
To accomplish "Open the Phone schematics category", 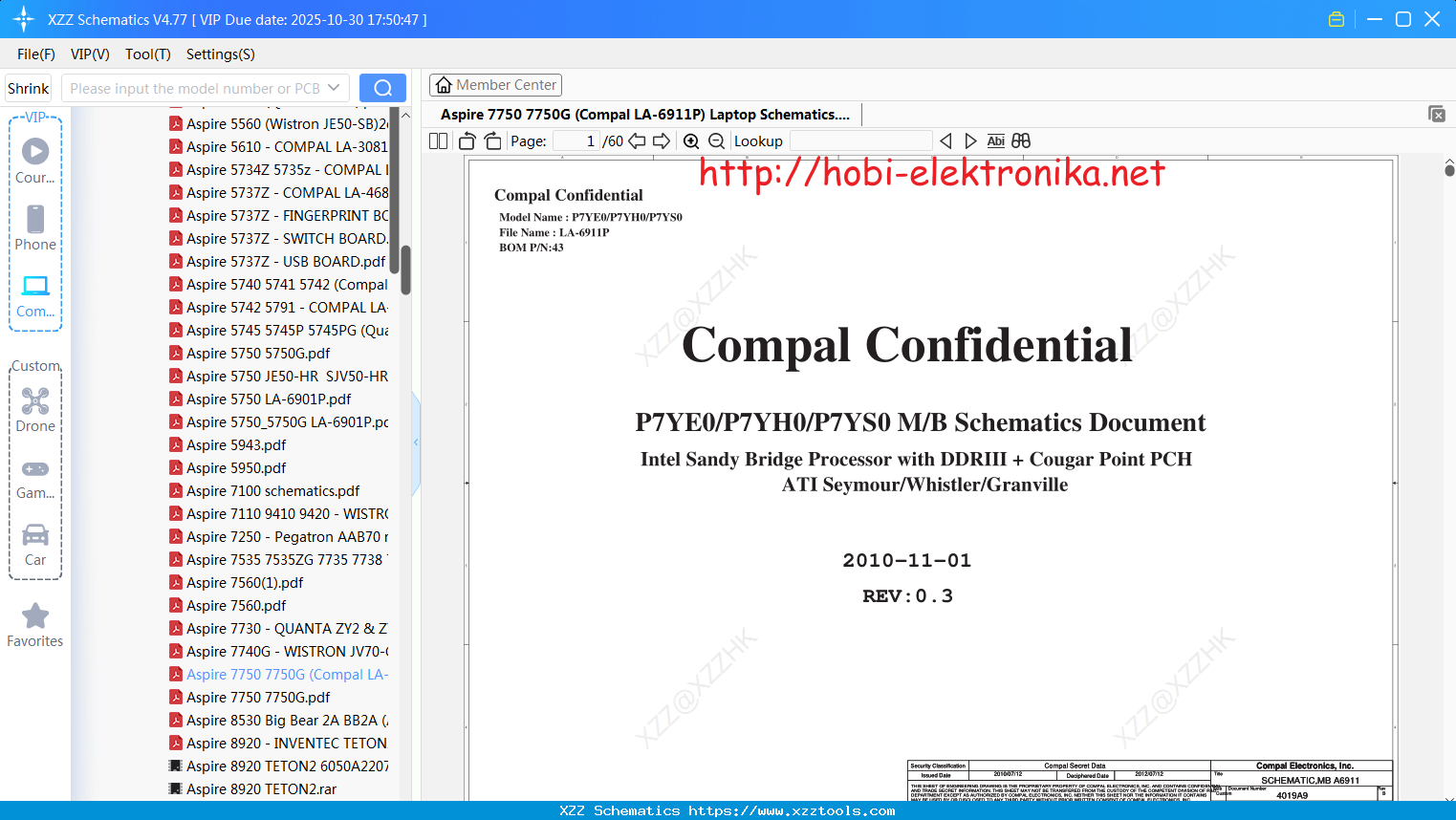I will (35, 227).
